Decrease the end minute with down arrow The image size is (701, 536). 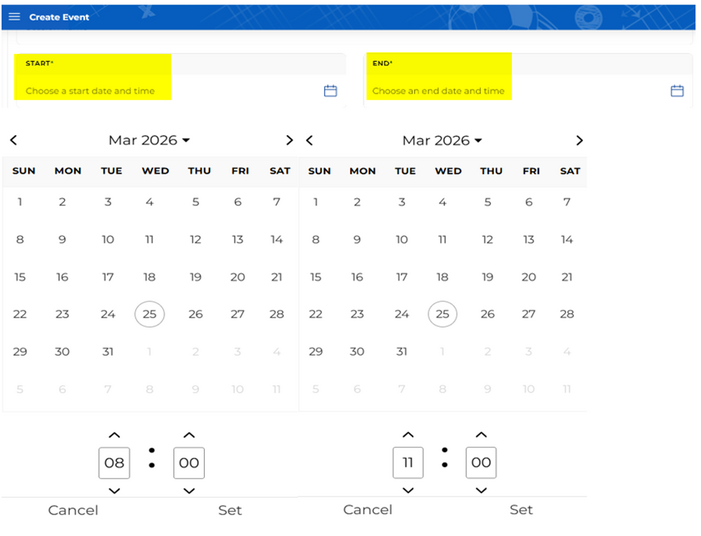tap(481, 490)
